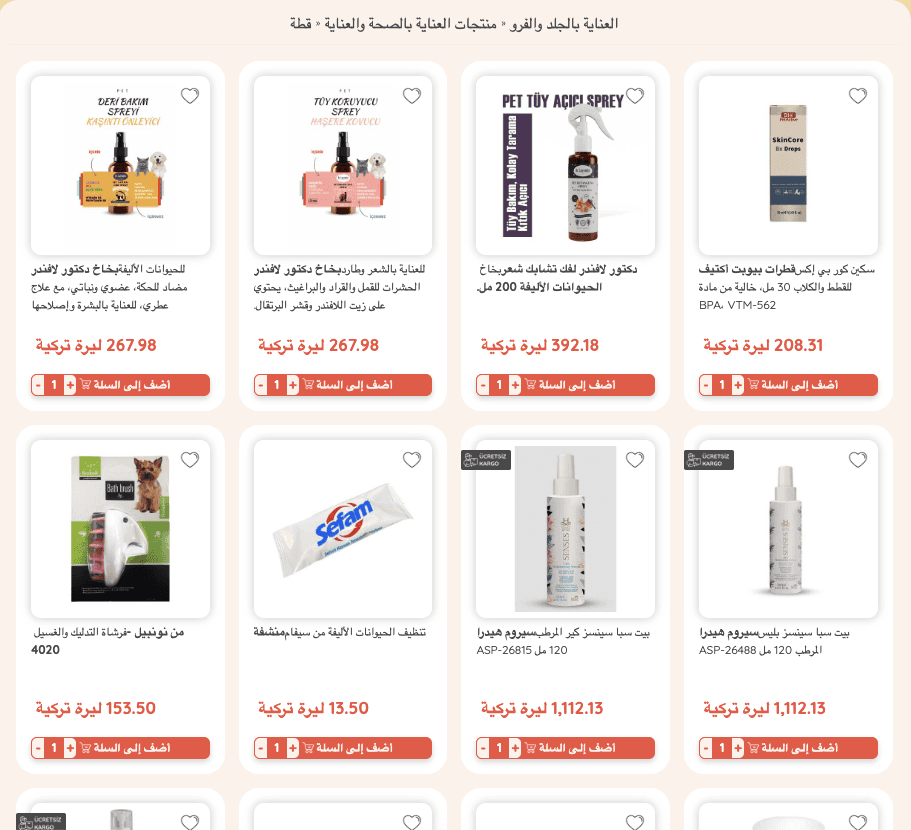Open the Sefam wipe product image

[x=343, y=529]
